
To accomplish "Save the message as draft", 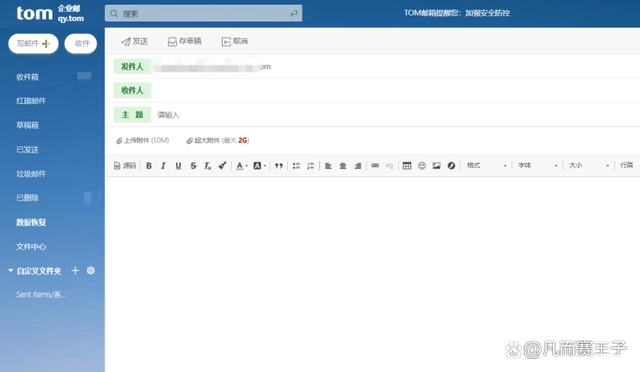I will 184,41.
